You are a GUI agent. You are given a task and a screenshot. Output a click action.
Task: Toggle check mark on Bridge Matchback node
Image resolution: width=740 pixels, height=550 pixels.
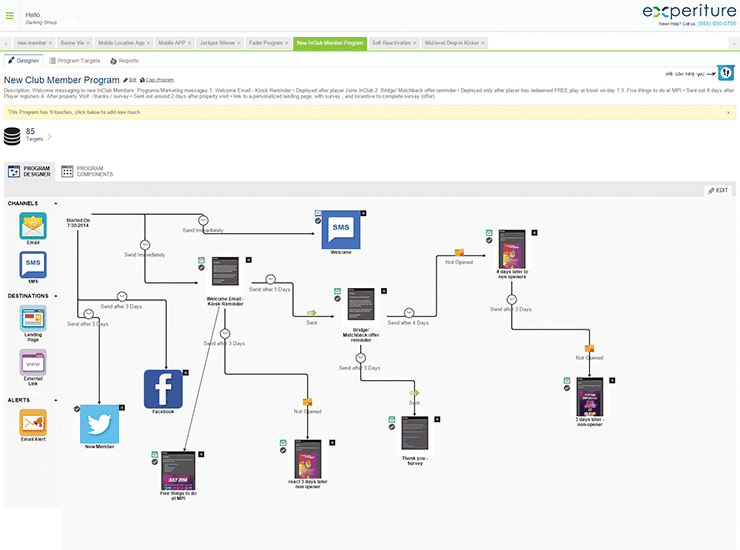click(337, 298)
